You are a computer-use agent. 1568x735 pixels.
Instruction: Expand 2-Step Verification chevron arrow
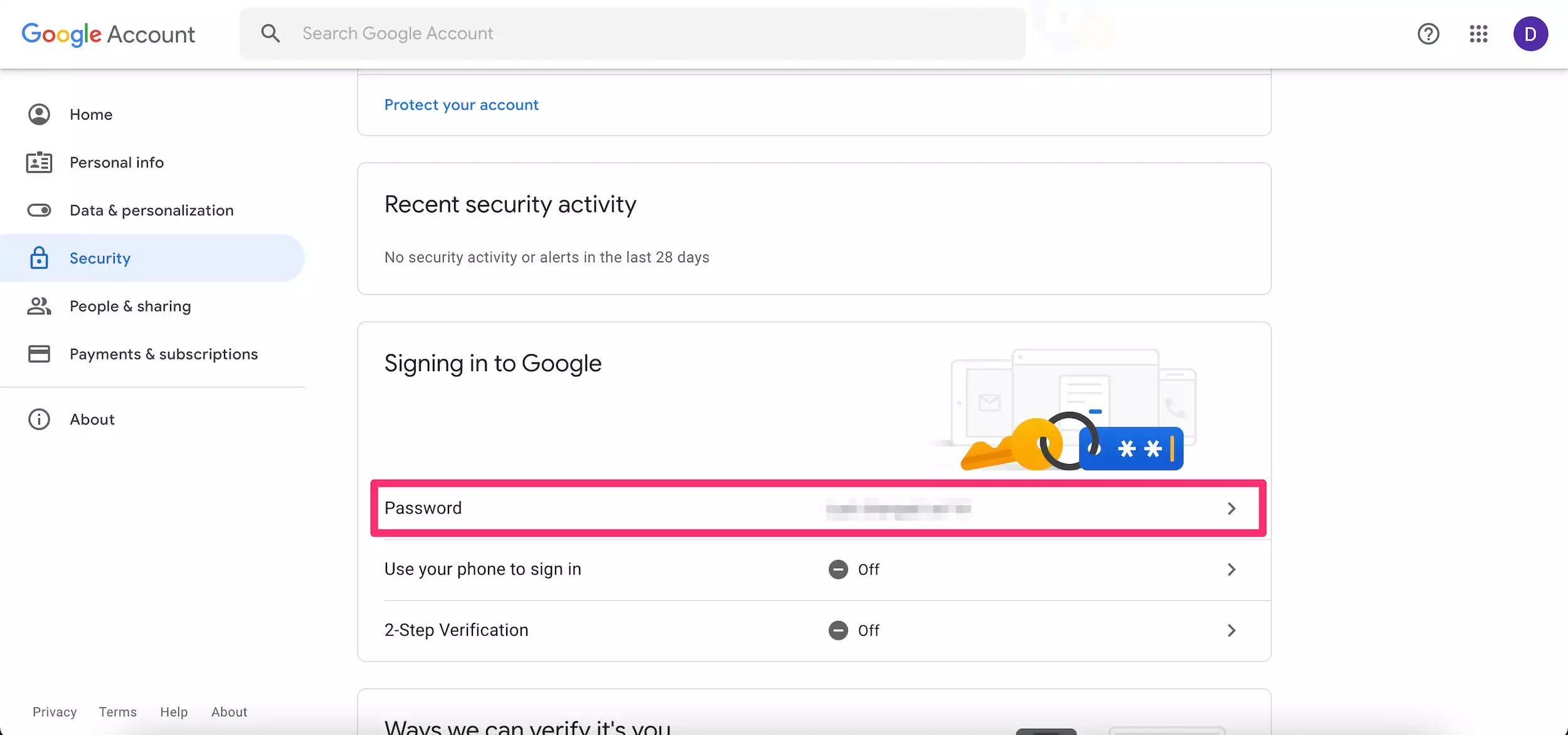click(x=1231, y=630)
